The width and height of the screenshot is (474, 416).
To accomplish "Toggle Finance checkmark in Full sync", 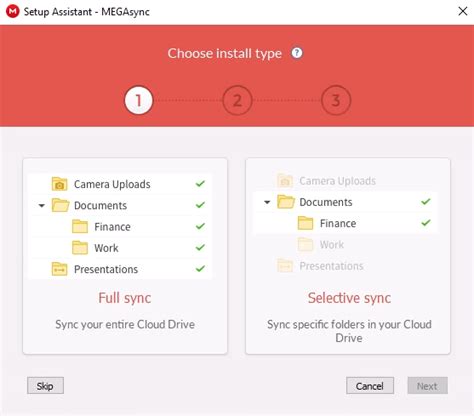I will [200, 226].
